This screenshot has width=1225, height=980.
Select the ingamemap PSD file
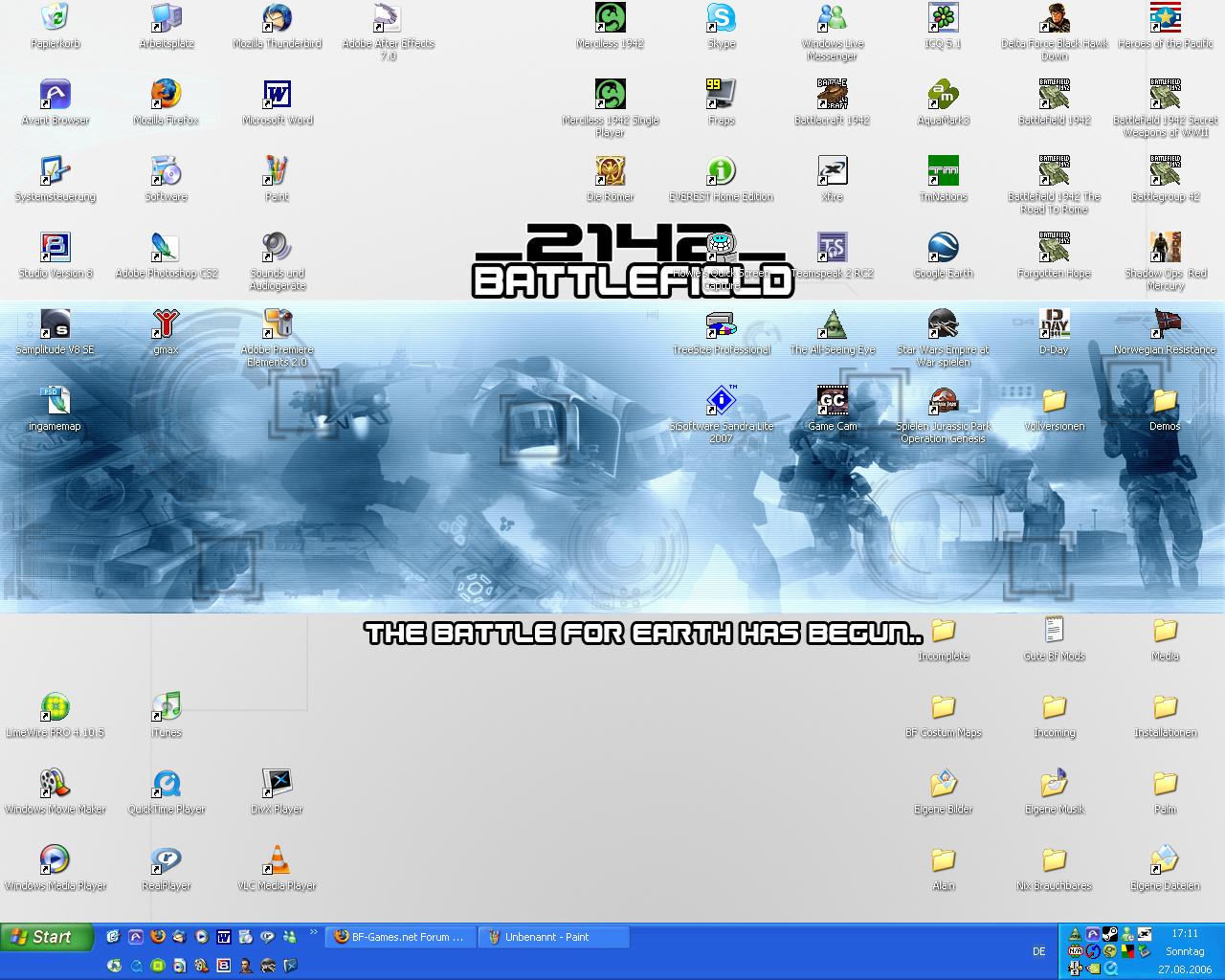point(56,400)
